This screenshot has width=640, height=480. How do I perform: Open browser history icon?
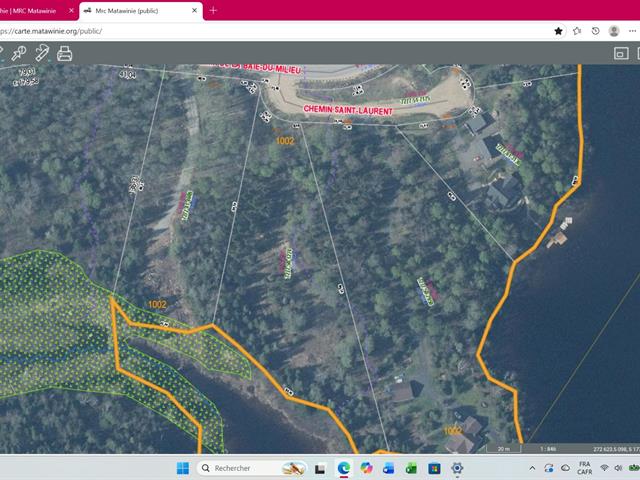point(596,31)
